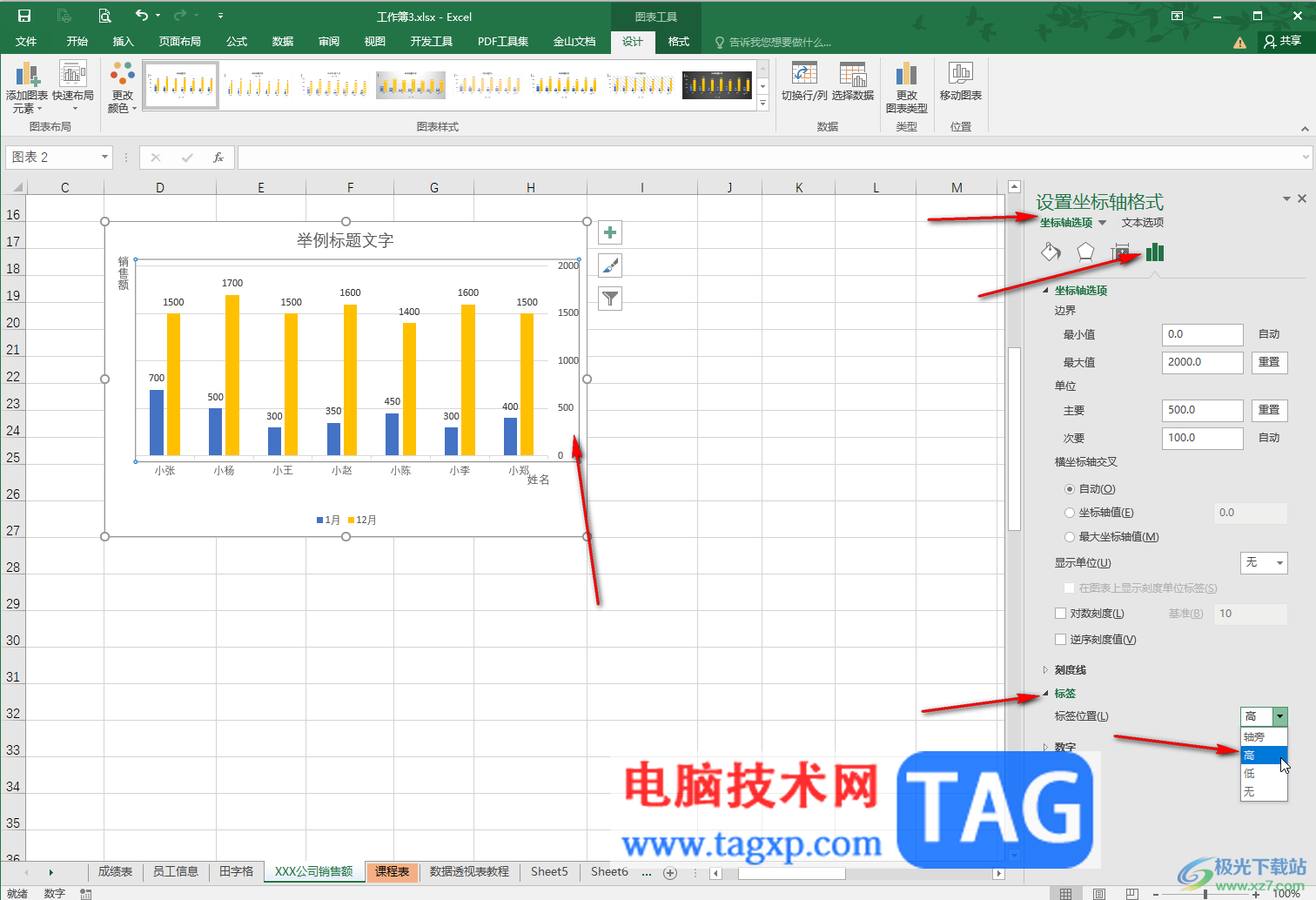This screenshot has width=1316, height=900.
Task: Click Move Chart icon
Action: tap(961, 82)
